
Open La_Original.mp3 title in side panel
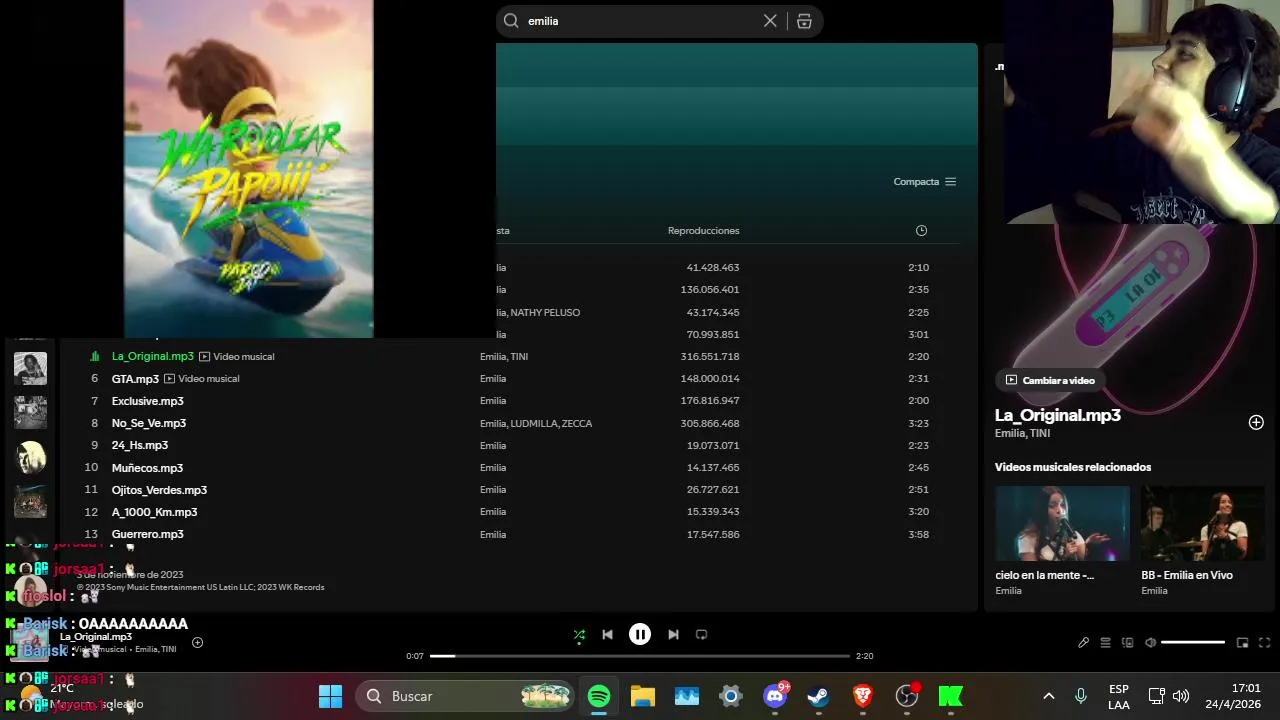[x=1057, y=415]
